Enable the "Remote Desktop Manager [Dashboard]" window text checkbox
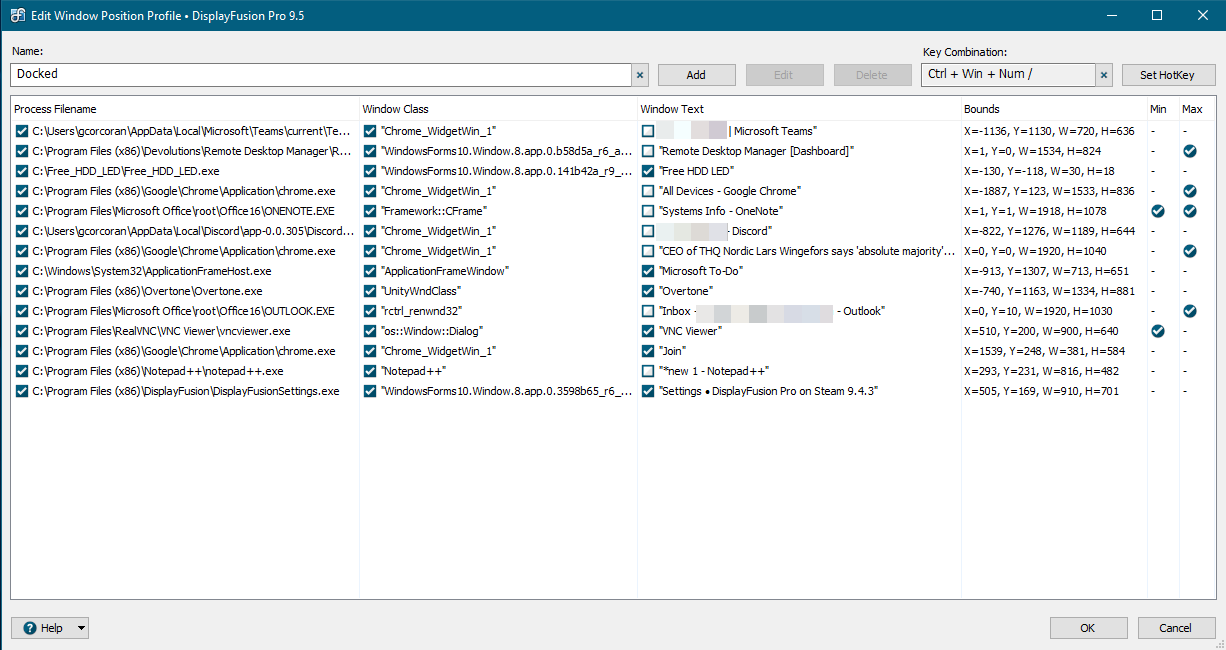1226x650 pixels. pyautogui.click(x=649, y=151)
